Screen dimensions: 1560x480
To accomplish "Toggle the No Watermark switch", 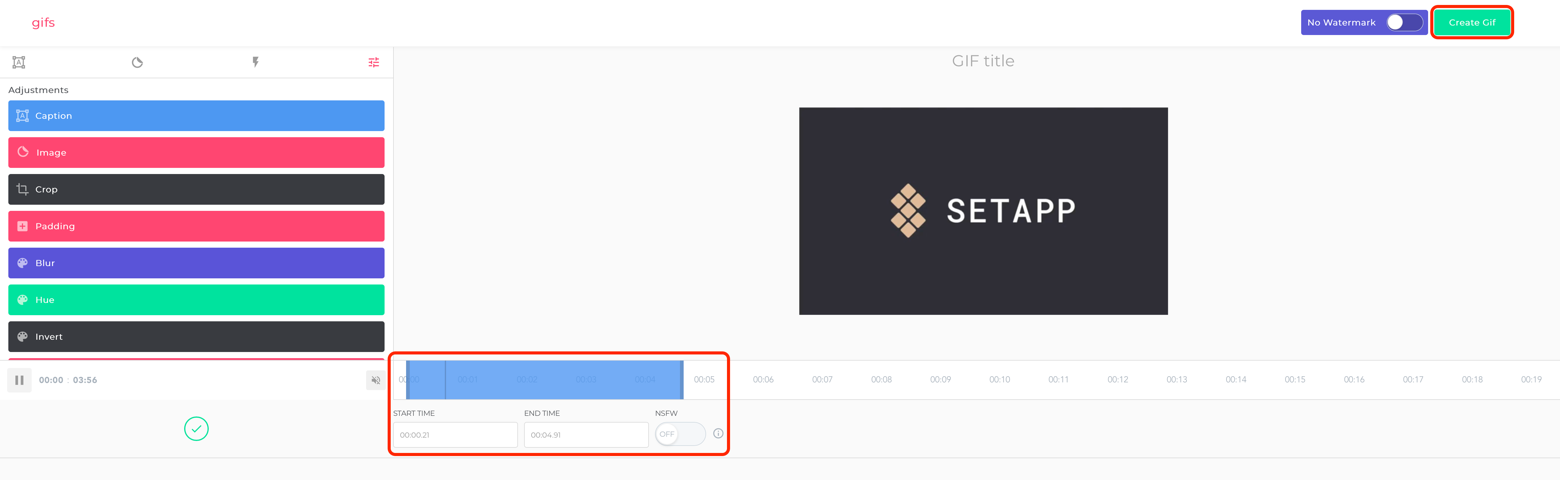I will click(1404, 22).
